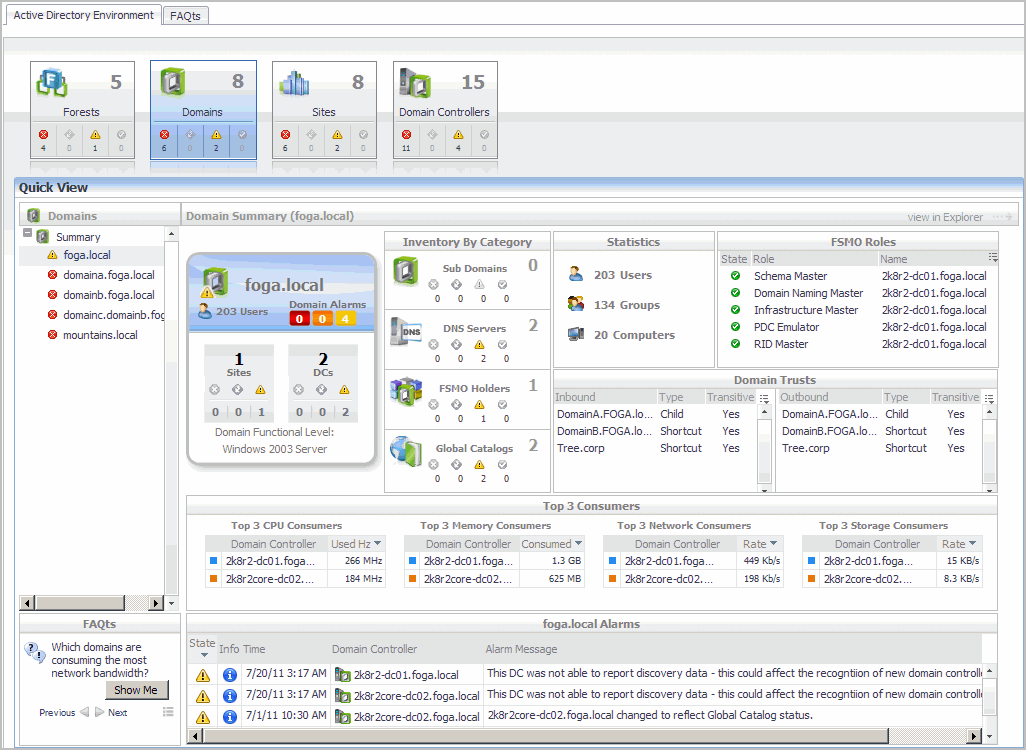This screenshot has height=750, width=1026.
Task: Click the Inbound trusts vertical scrollbar
Action: [x=764, y=449]
